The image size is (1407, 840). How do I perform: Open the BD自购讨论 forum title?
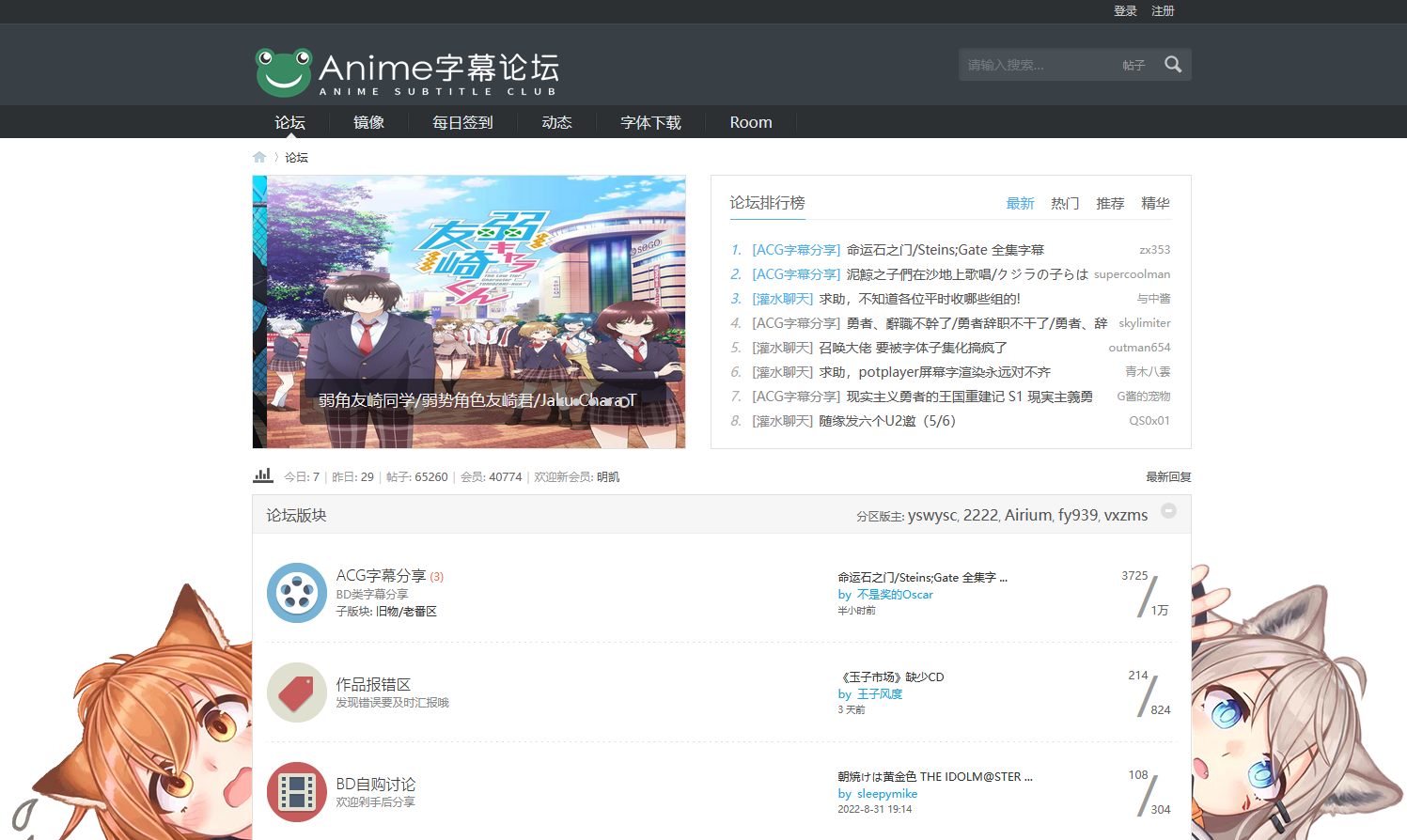[376, 784]
